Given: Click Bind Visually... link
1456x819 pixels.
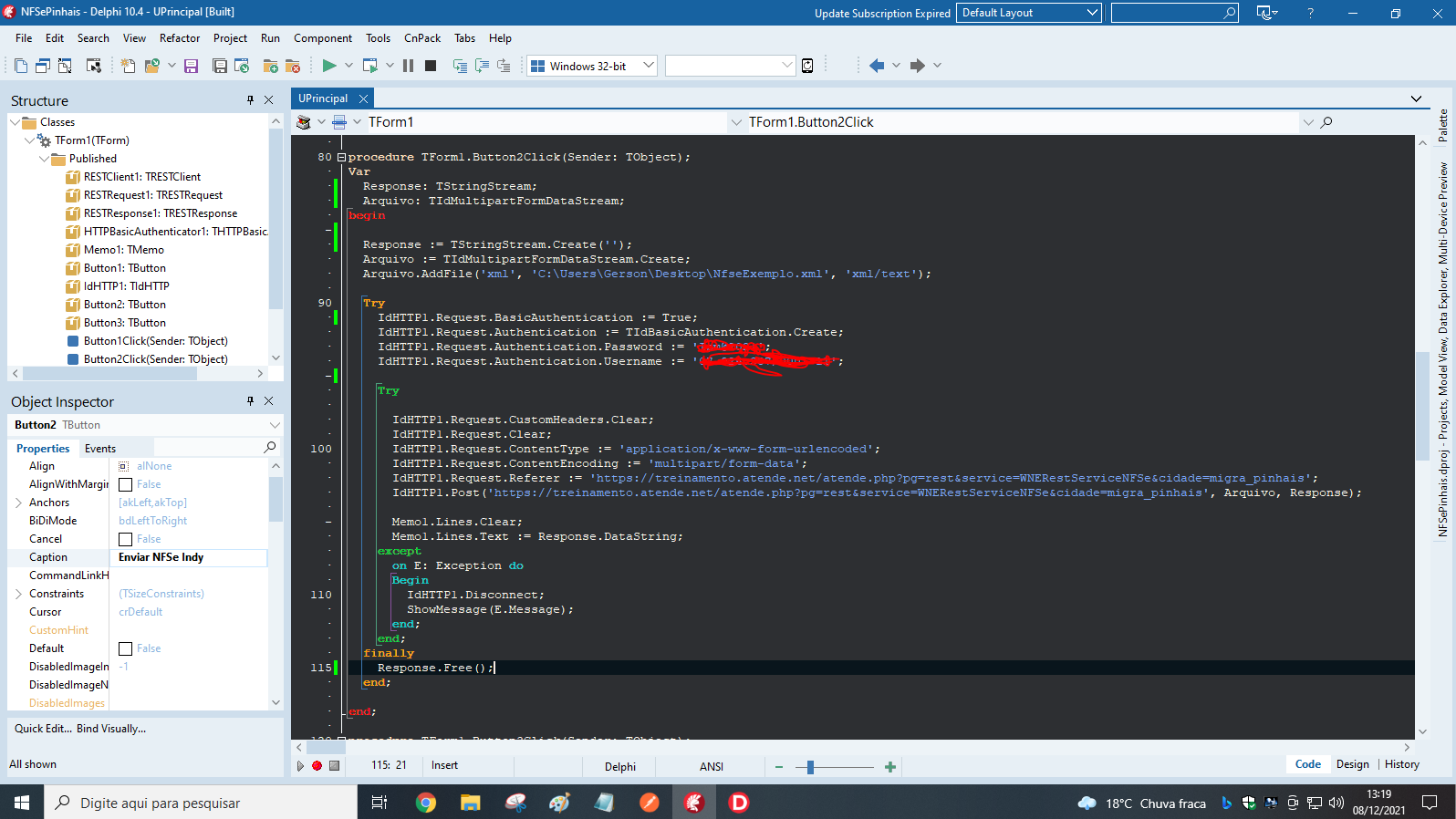Looking at the screenshot, I should tap(111, 729).
